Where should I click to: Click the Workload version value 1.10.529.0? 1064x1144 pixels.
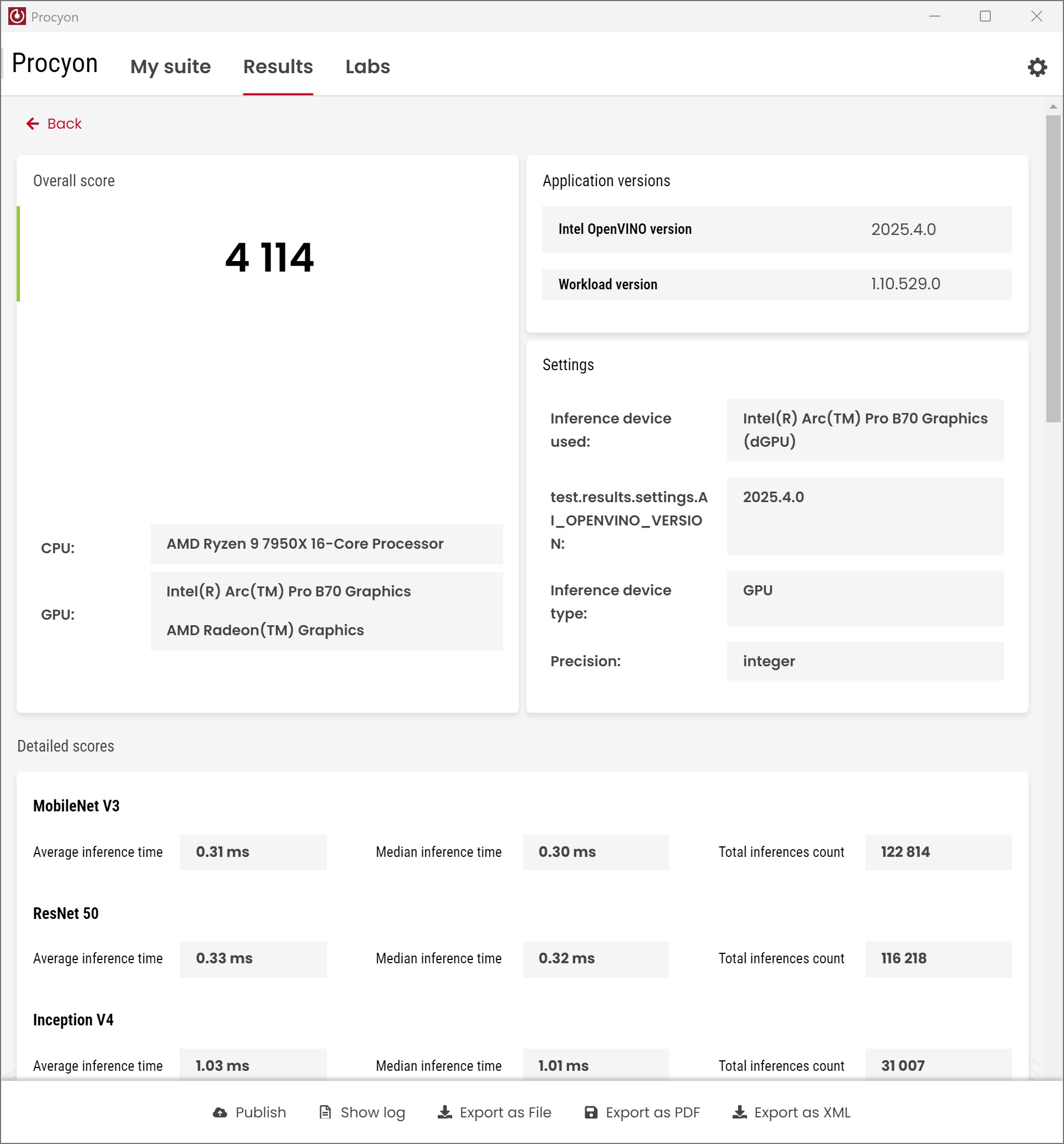click(x=905, y=284)
